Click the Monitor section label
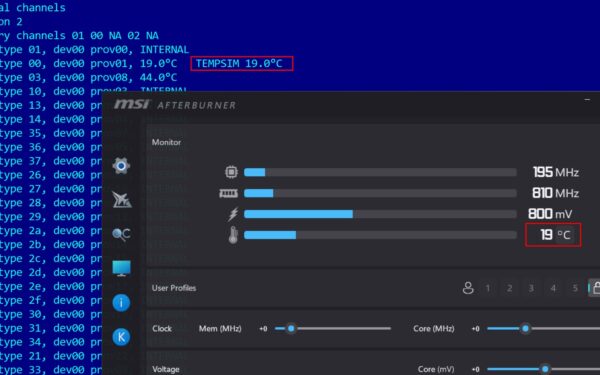 166,142
